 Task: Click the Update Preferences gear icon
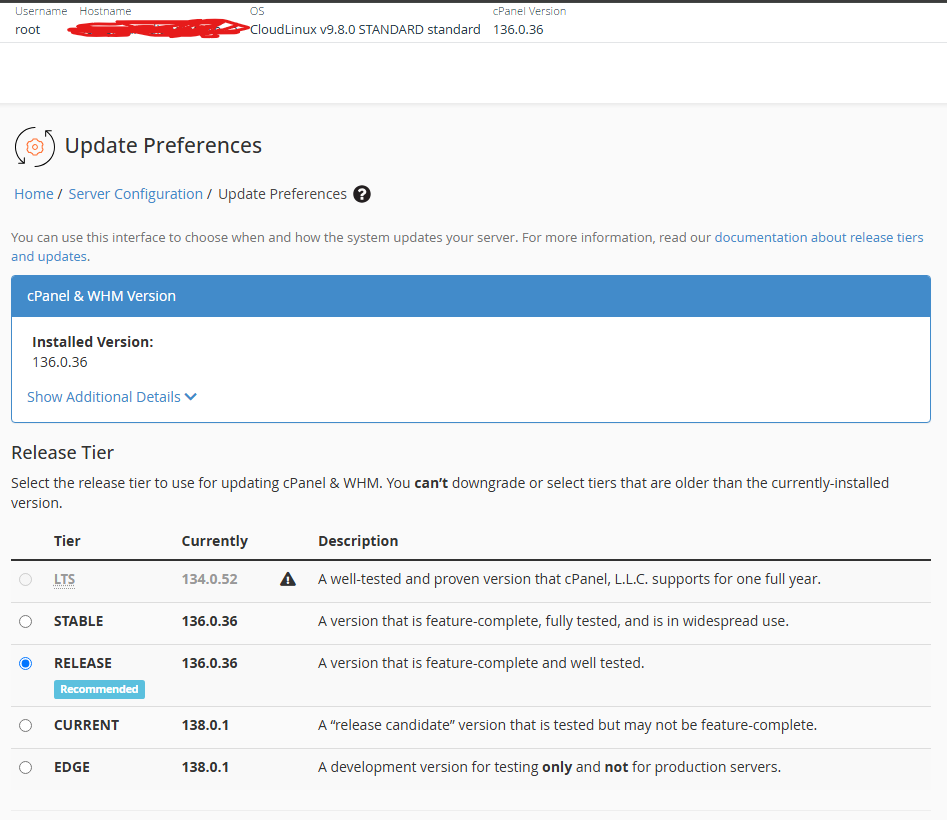[x=35, y=147]
